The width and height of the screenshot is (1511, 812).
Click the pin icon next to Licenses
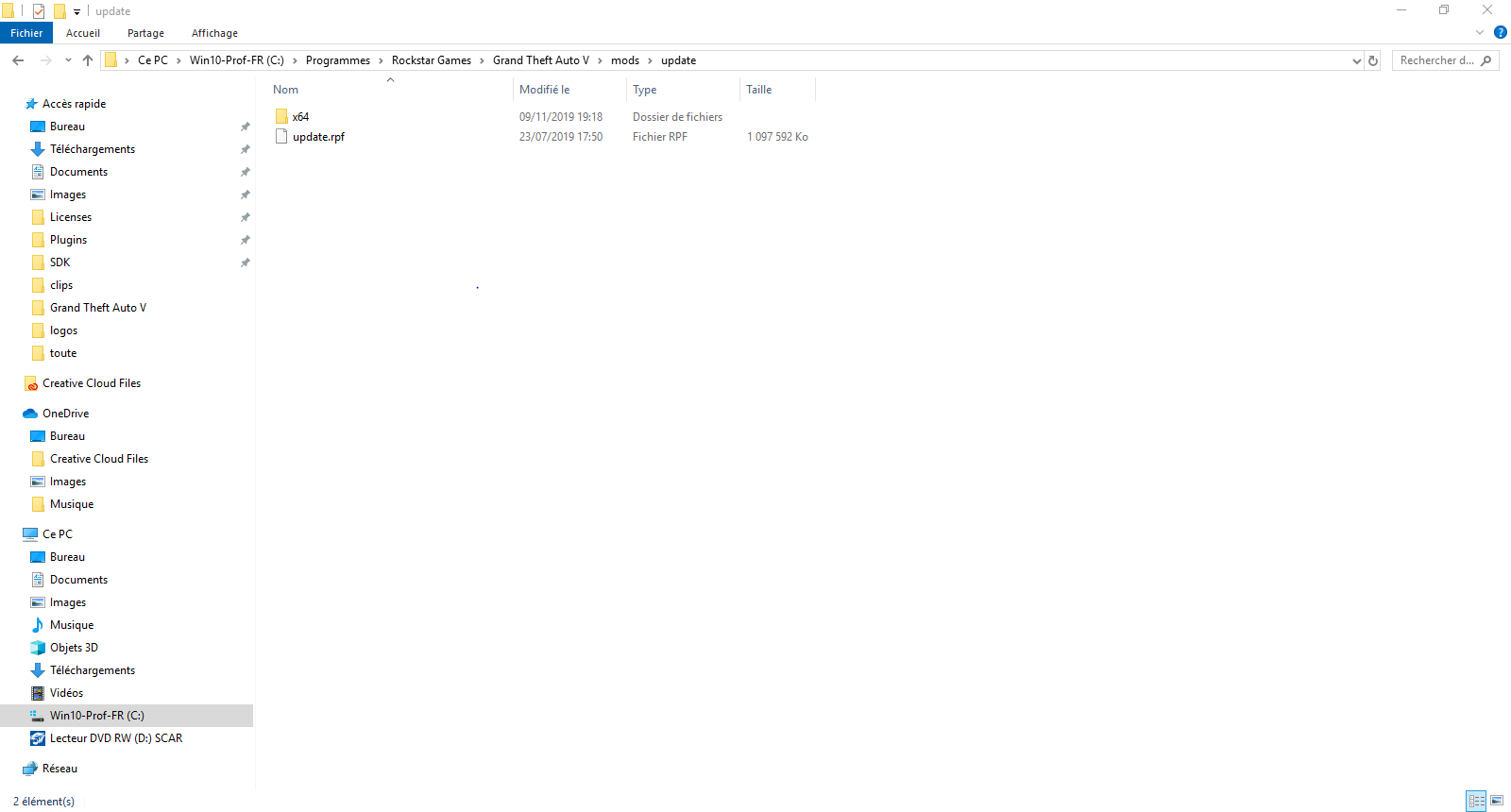[x=246, y=217]
